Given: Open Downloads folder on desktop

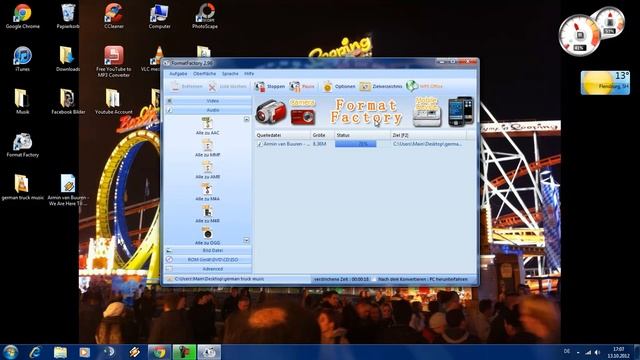Looking at the screenshot, I should coord(68,59).
